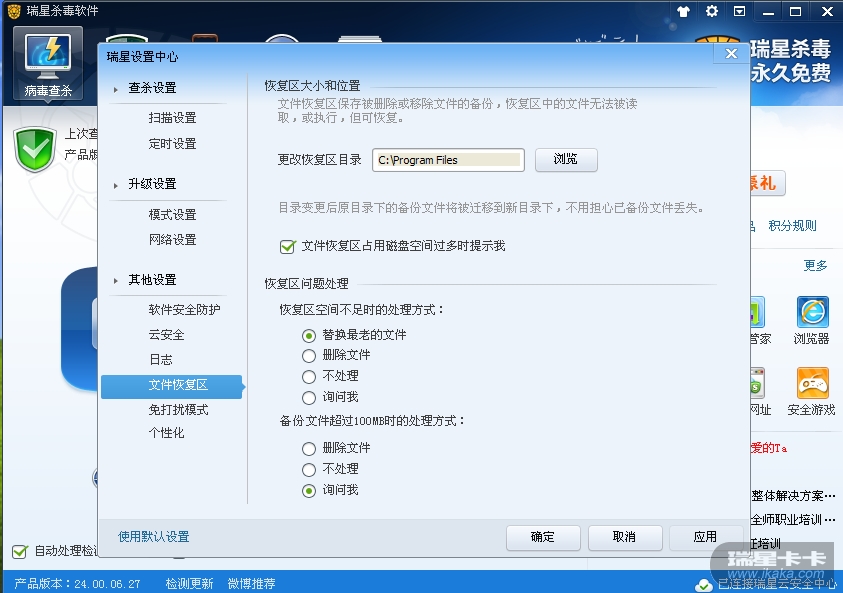Screen dimensions: 843x593
Task: Collapse the 其他设置 section arrow
Action: (x=116, y=281)
